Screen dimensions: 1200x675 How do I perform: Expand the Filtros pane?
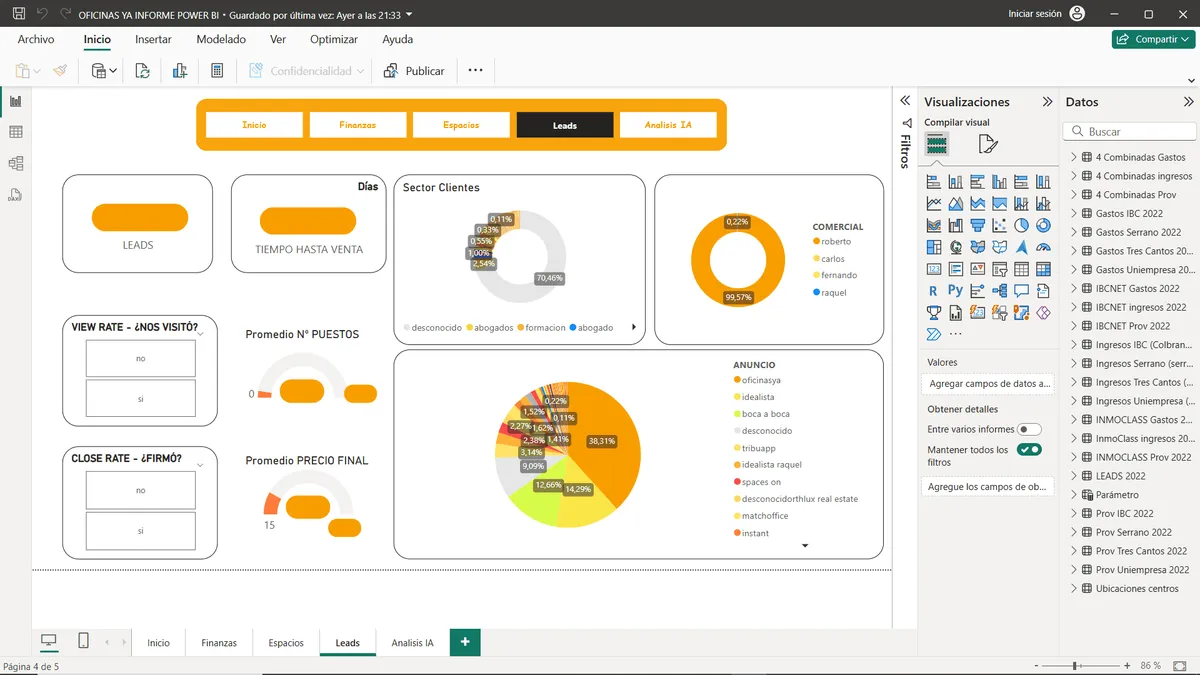tap(905, 101)
